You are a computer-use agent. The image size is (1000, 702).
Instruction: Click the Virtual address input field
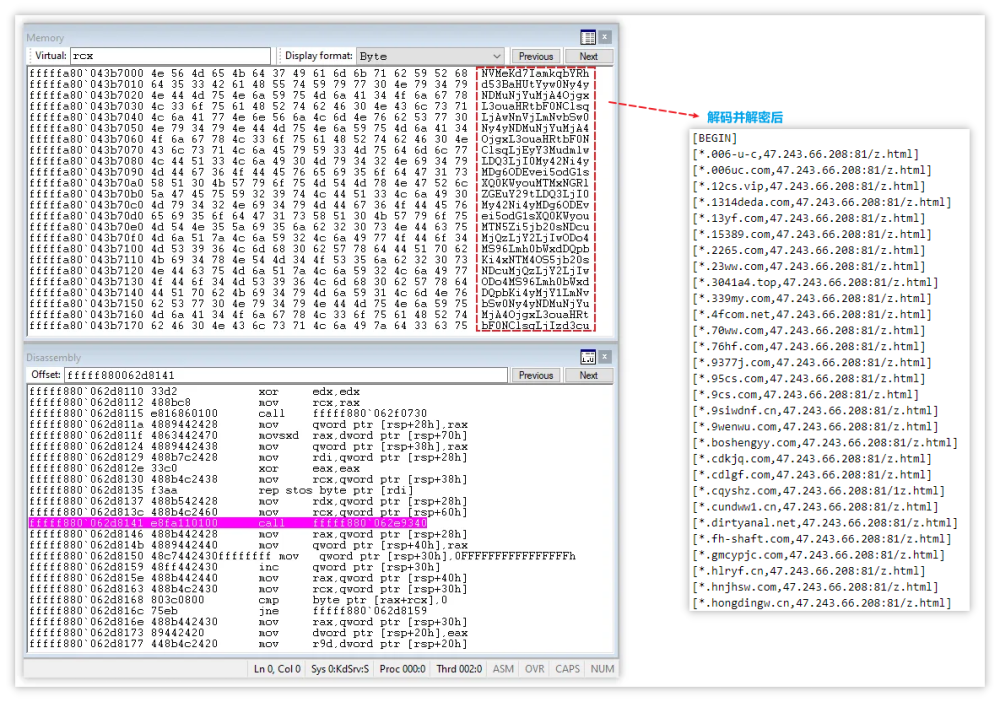(x=170, y=56)
